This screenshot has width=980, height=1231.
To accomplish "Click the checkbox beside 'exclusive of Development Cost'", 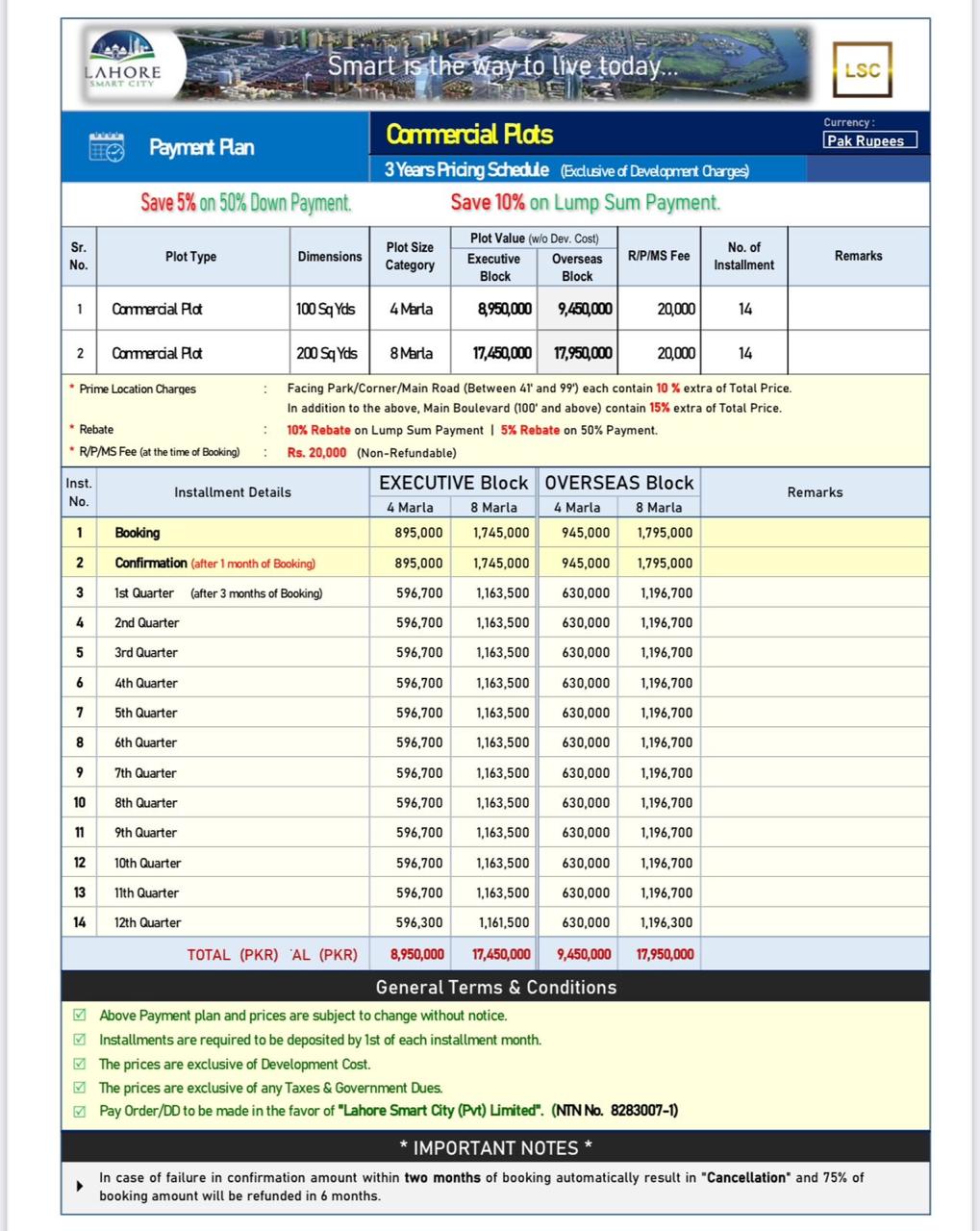I will pyautogui.click(x=80, y=1064).
